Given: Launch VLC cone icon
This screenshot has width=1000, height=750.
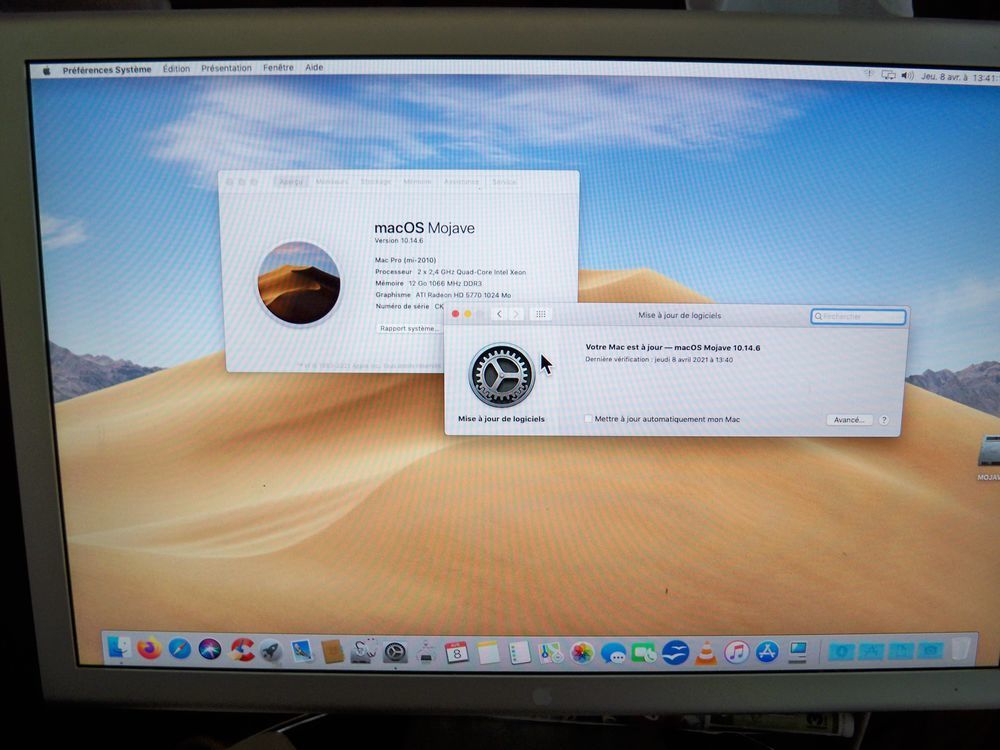Looking at the screenshot, I should [x=705, y=653].
